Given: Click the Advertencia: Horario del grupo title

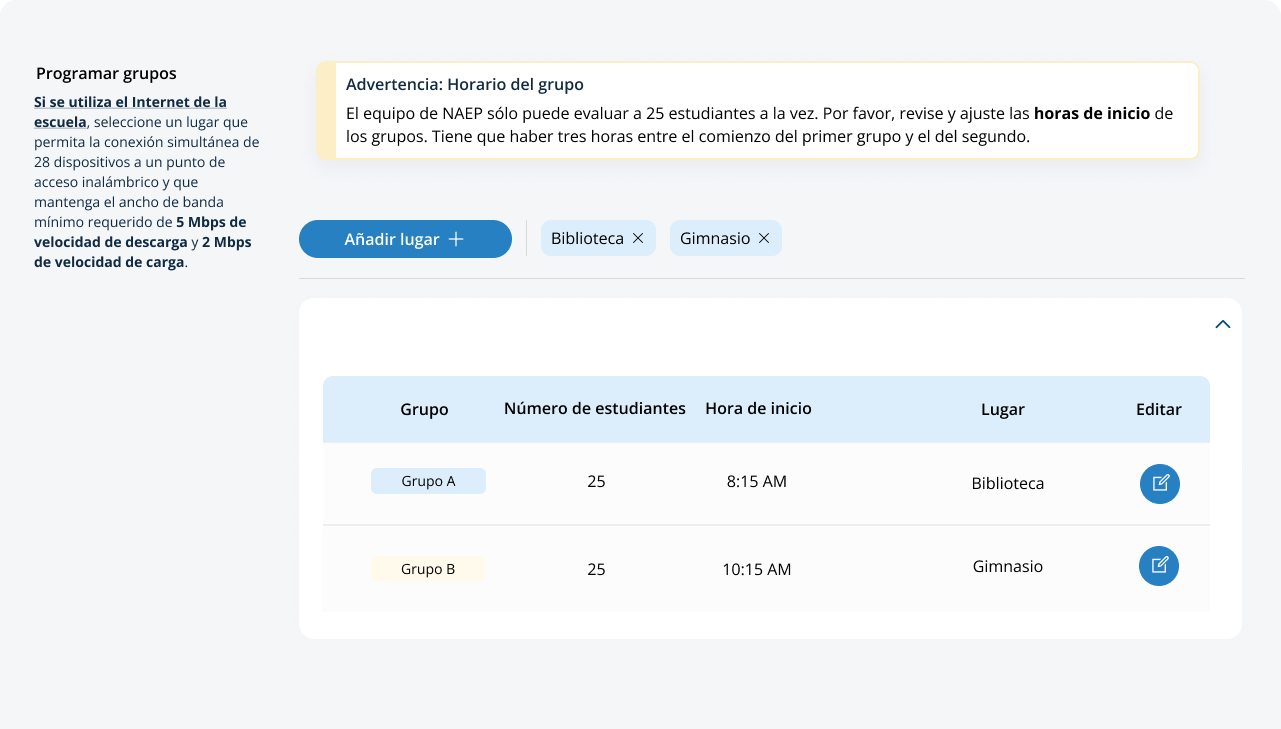Looking at the screenshot, I should 464,85.
